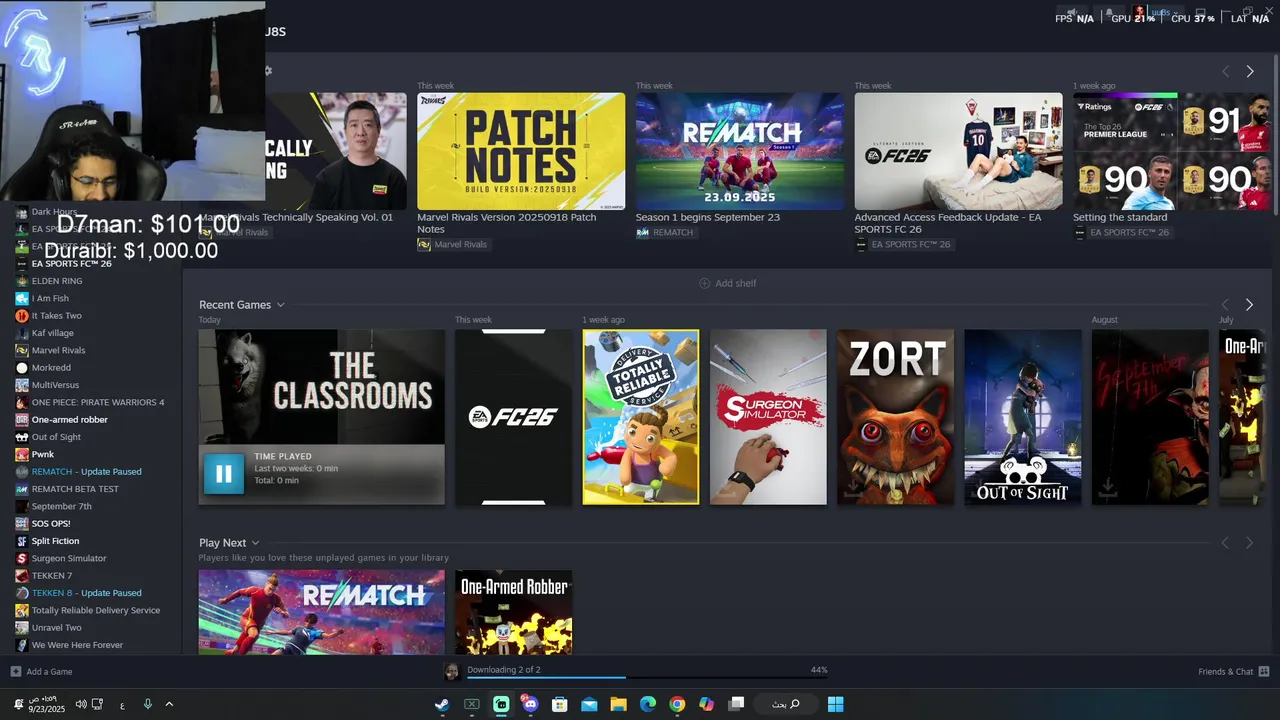Select Totally Reliable Delivery Service cover

tap(641, 417)
